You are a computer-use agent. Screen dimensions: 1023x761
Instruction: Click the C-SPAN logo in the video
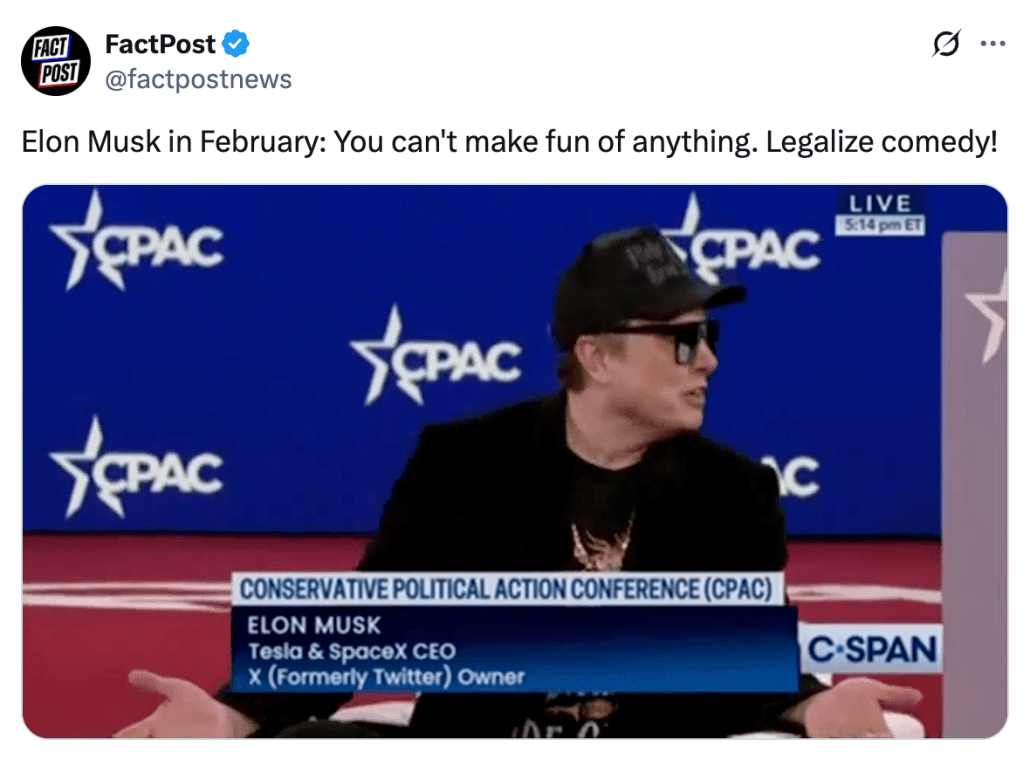[871, 650]
